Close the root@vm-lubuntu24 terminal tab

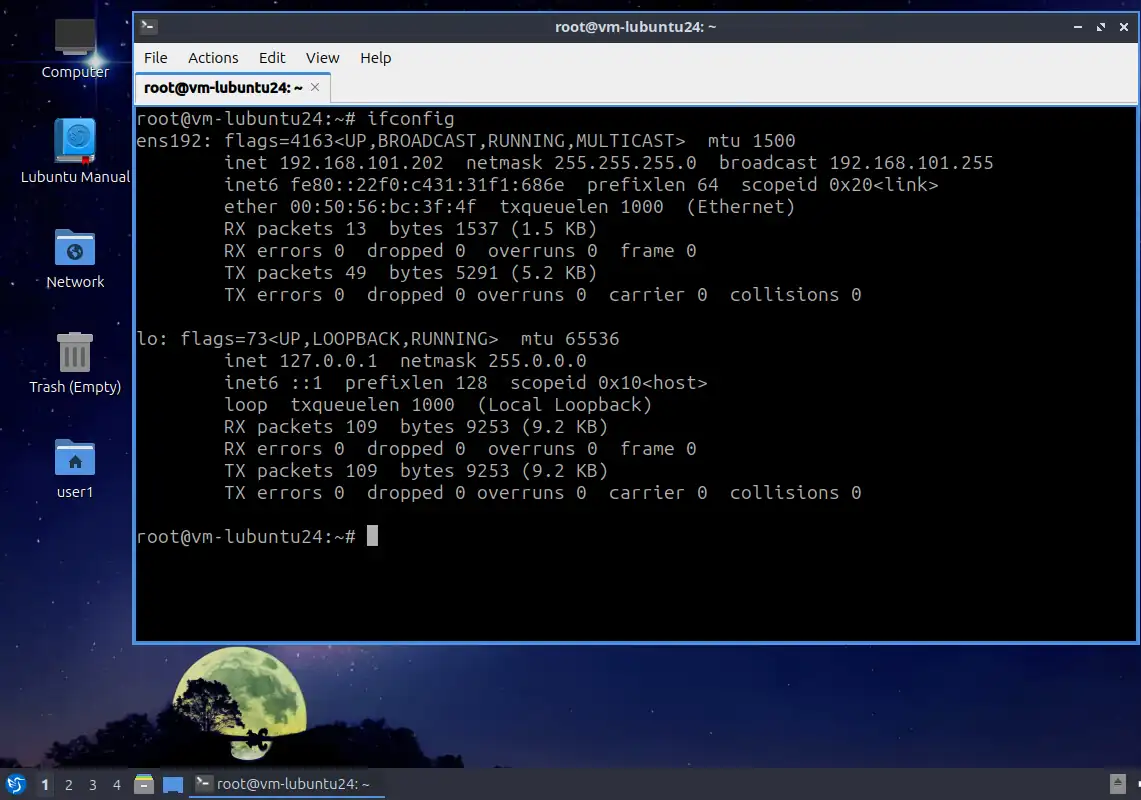click(315, 87)
